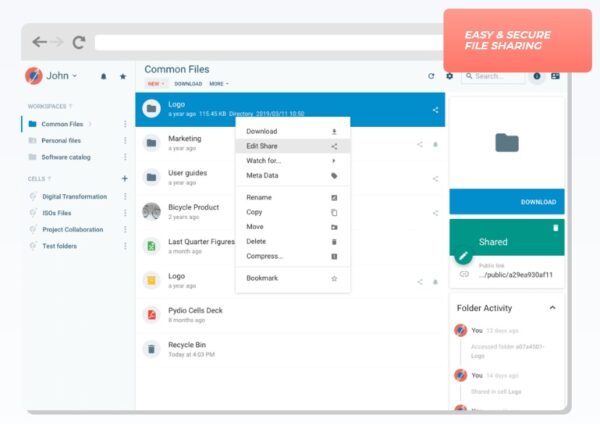Choose Meta Data from context menu
The image size is (600, 424).
(293, 175)
